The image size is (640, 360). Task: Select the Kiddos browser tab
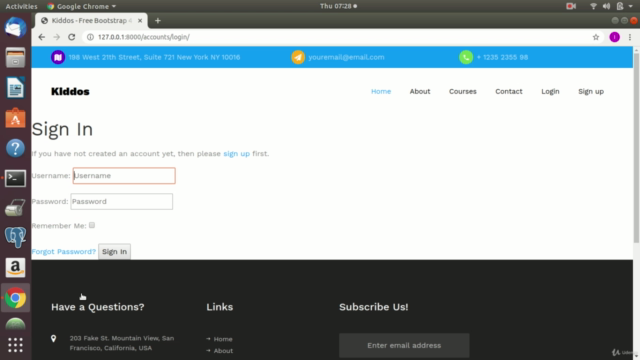coord(91,20)
